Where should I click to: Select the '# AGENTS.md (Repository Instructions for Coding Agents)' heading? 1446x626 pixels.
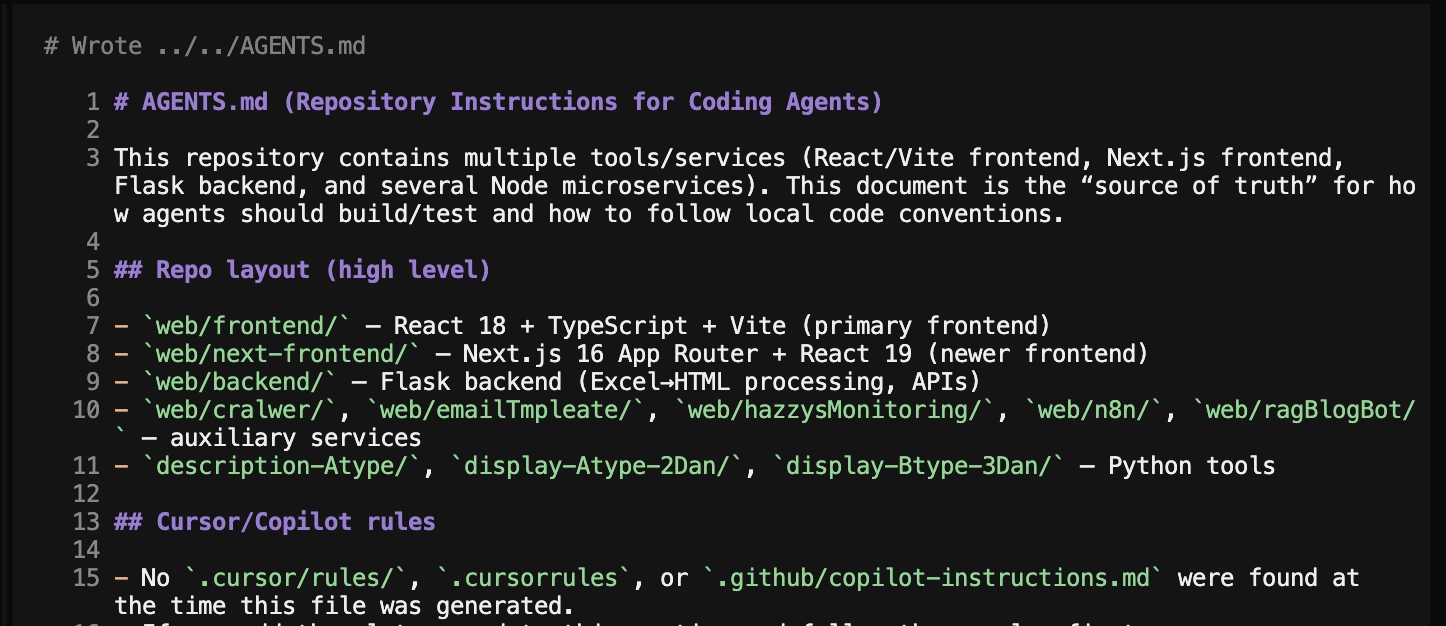(x=498, y=102)
